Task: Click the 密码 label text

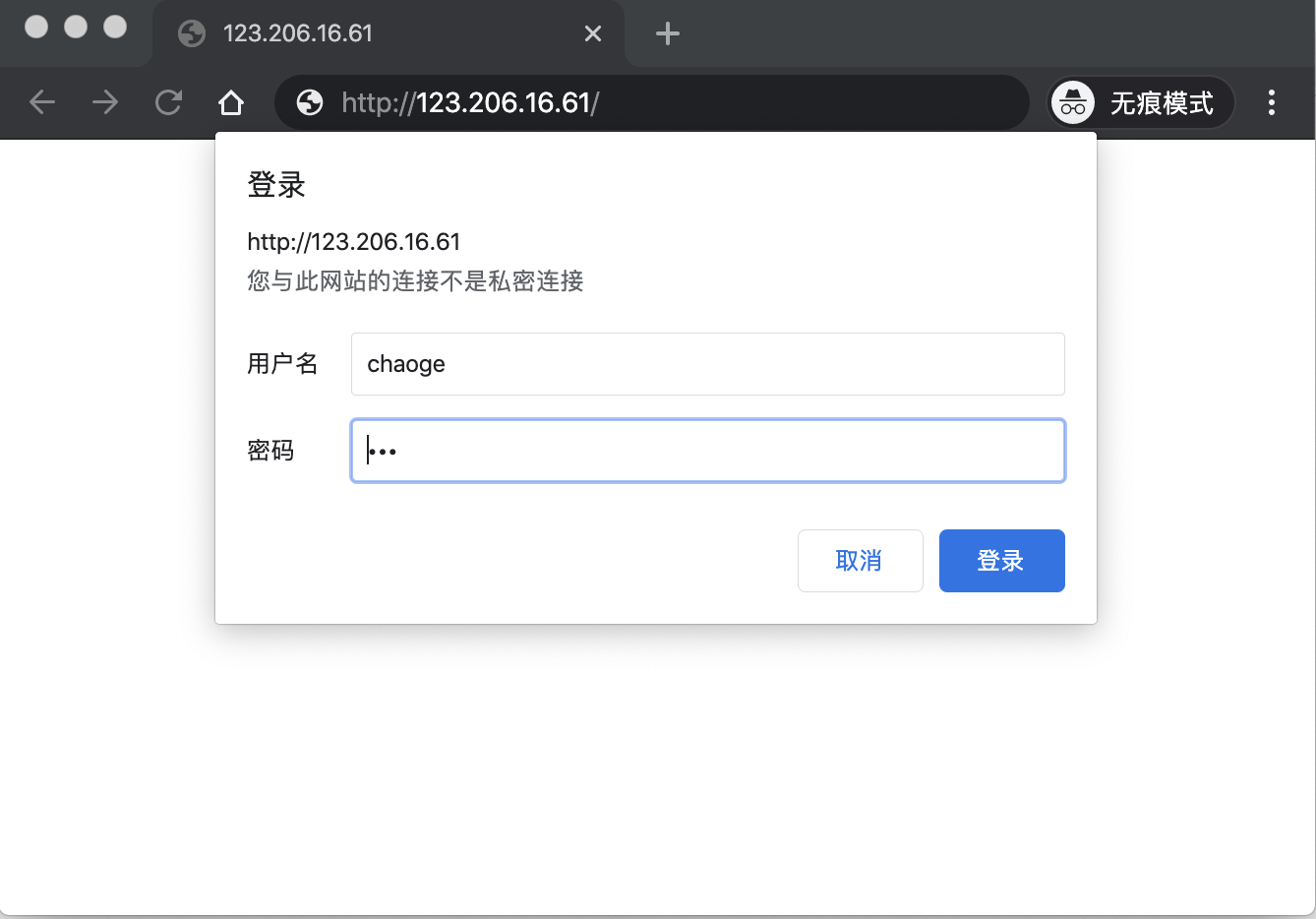Action: tap(270, 451)
